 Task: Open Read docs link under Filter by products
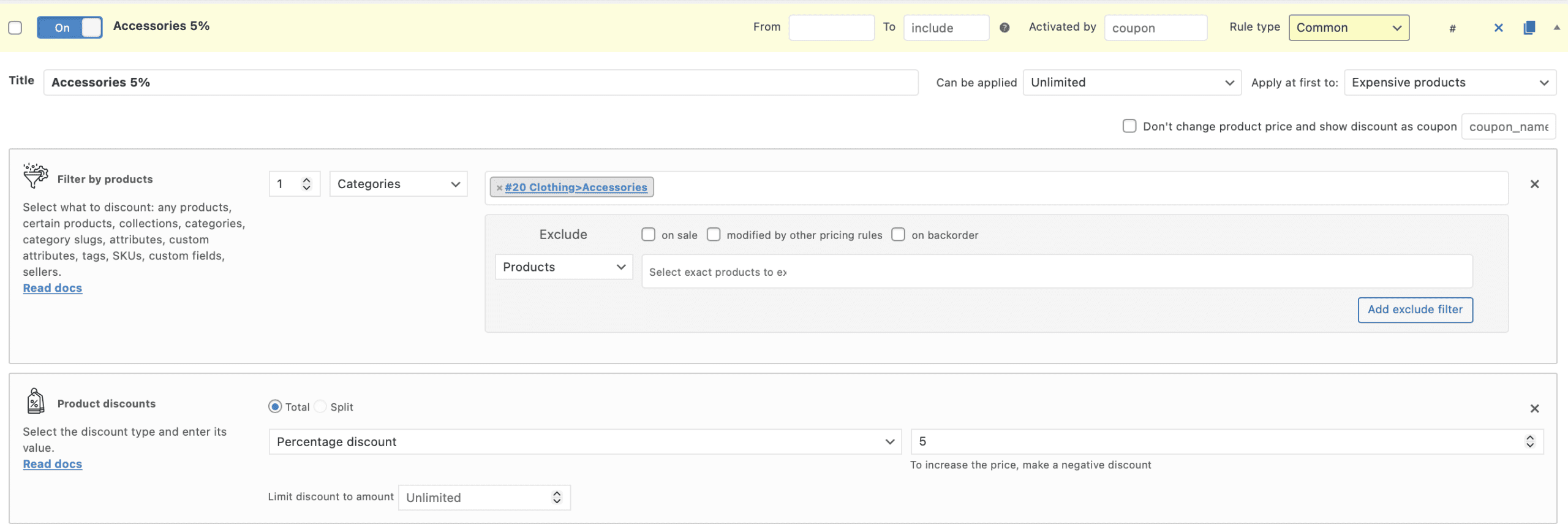[53, 288]
